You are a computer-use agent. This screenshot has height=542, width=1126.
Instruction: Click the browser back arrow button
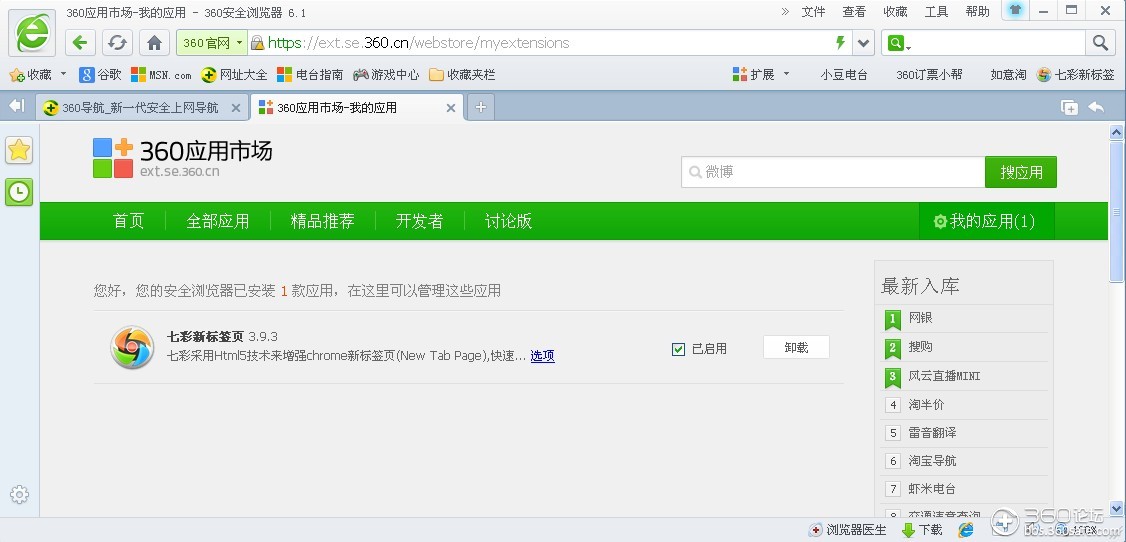pos(80,43)
